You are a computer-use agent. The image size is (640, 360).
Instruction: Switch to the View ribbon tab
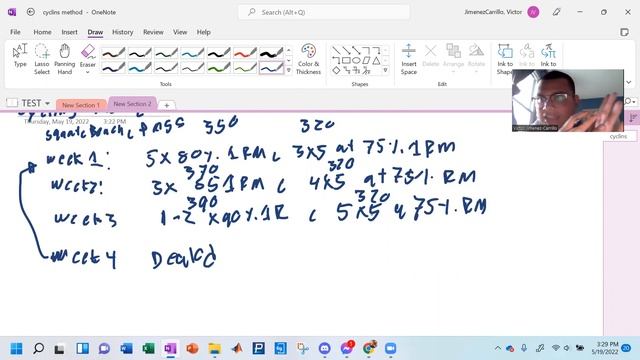tap(180, 32)
